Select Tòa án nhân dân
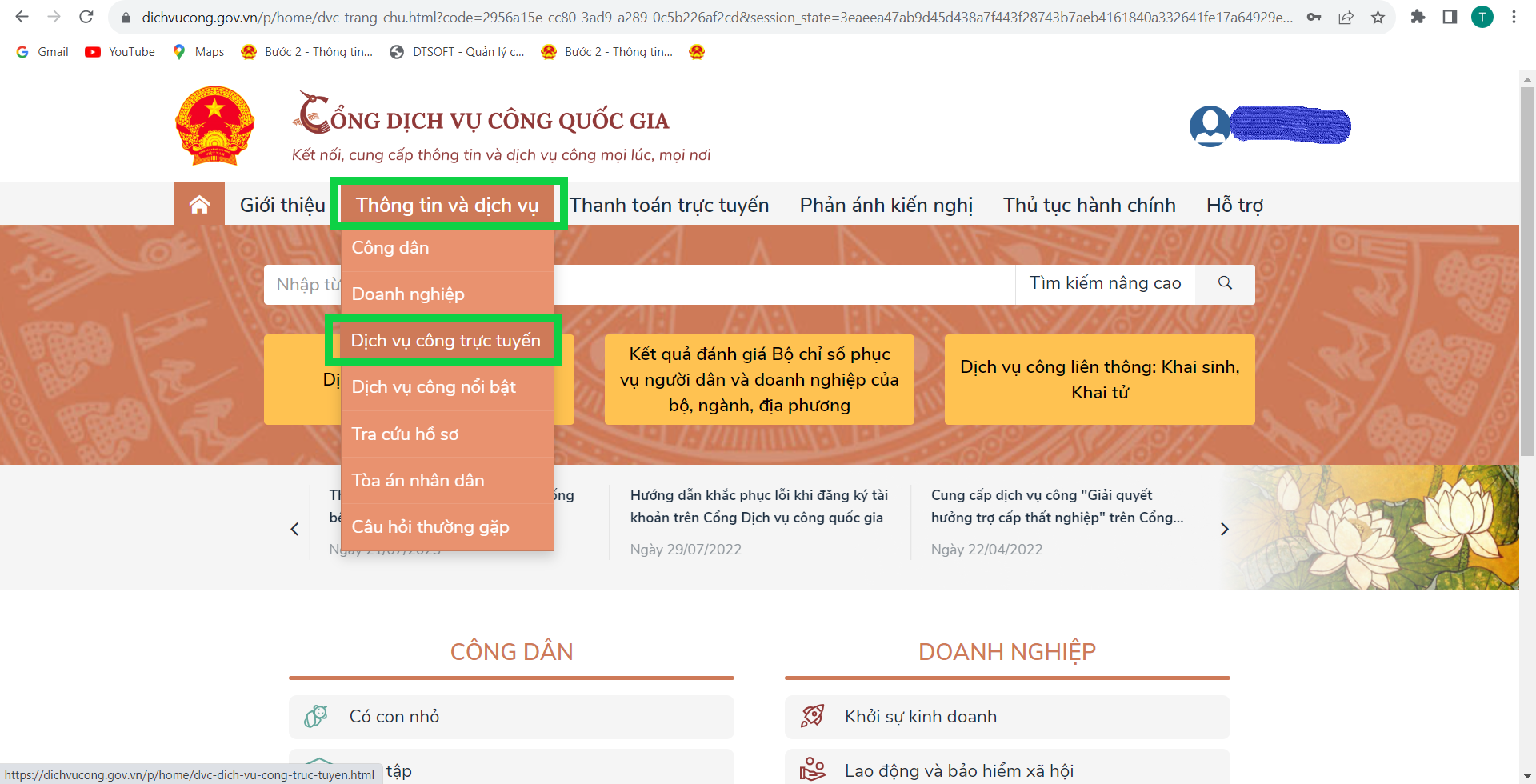Viewport: 1536px width, 784px height. click(x=447, y=480)
